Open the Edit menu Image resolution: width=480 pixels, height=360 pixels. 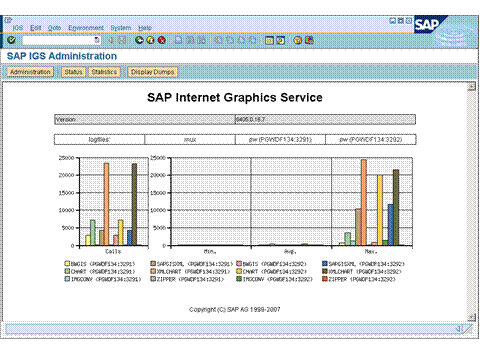pyautogui.click(x=36, y=28)
